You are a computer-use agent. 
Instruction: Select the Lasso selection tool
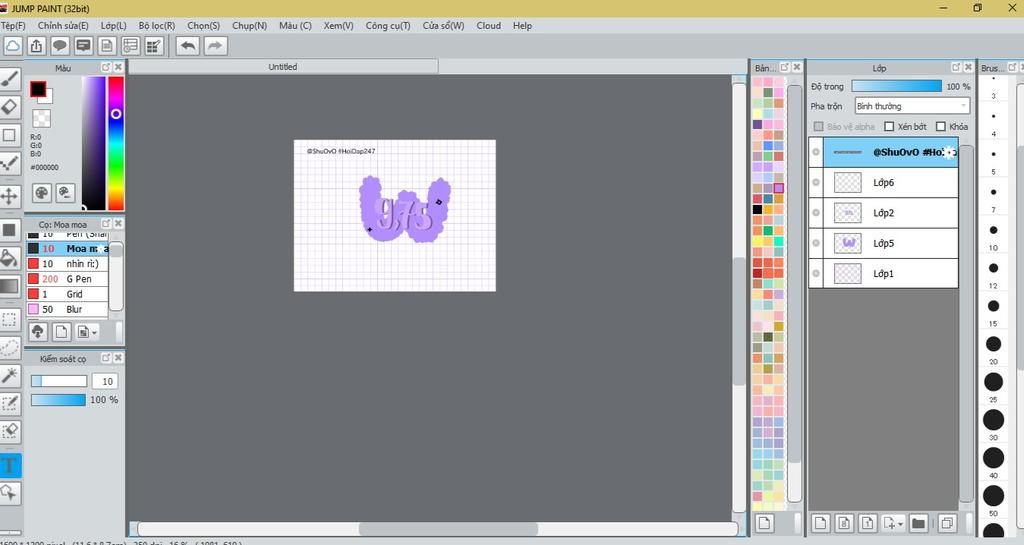point(9,347)
